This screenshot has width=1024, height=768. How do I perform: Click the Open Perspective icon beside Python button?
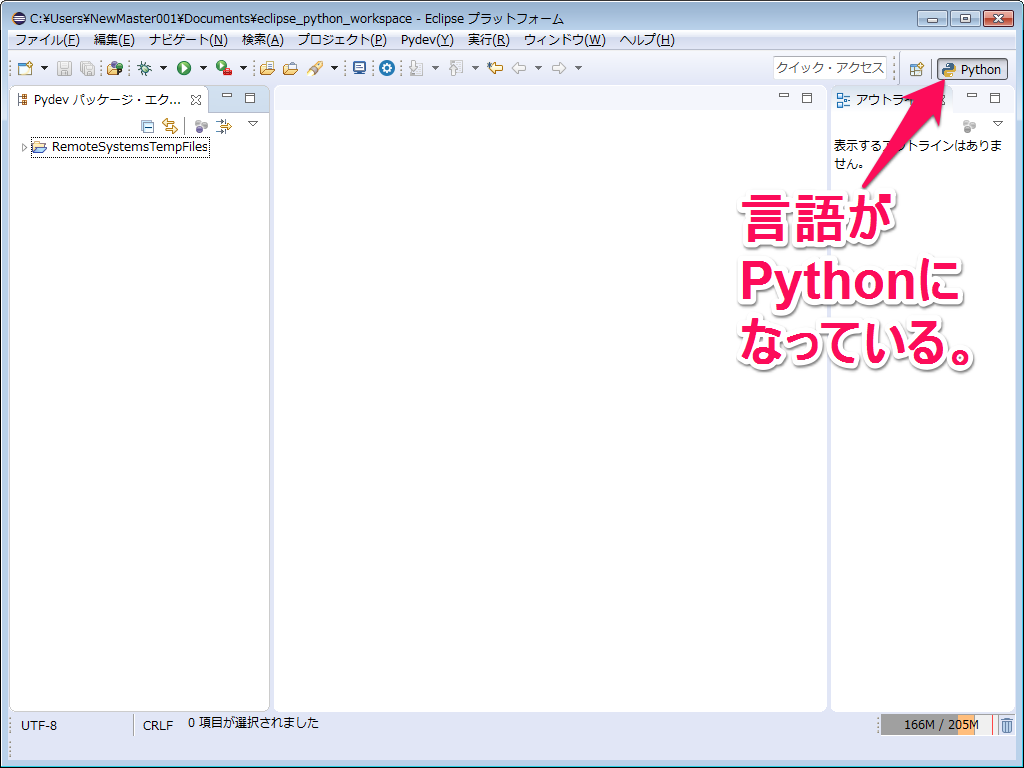point(917,69)
